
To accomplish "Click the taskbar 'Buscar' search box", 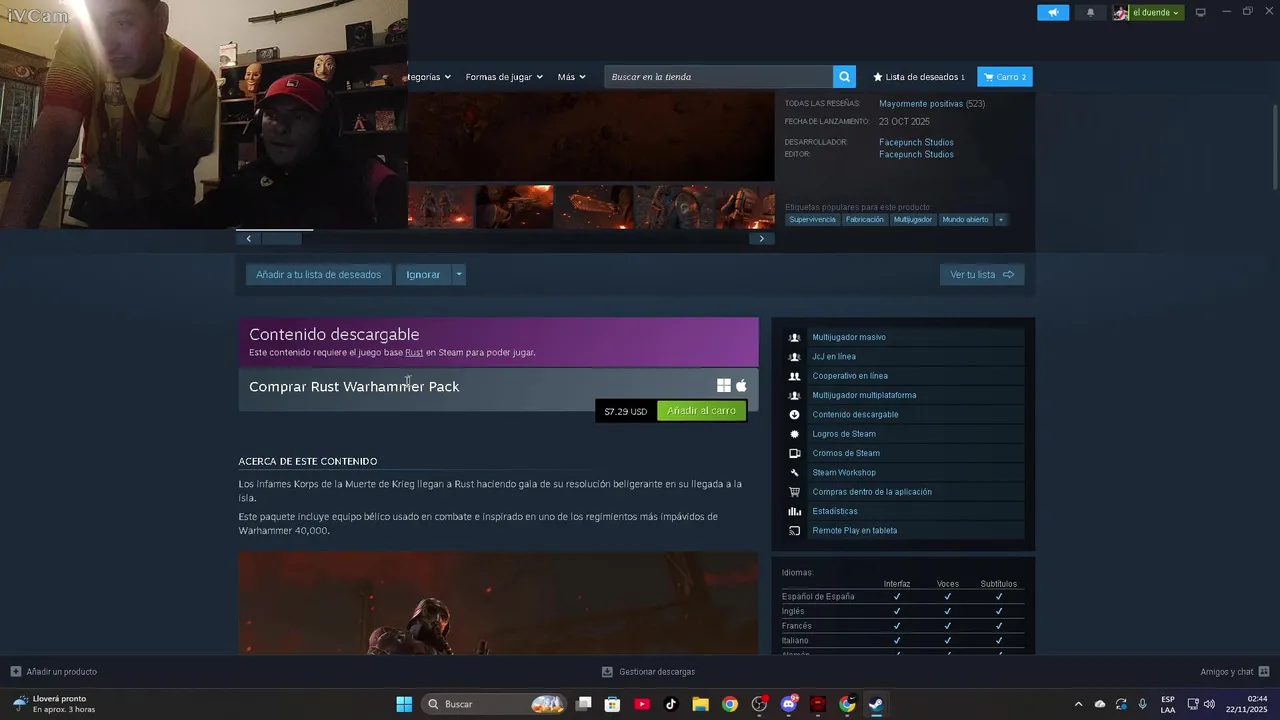I will click(x=495, y=704).
